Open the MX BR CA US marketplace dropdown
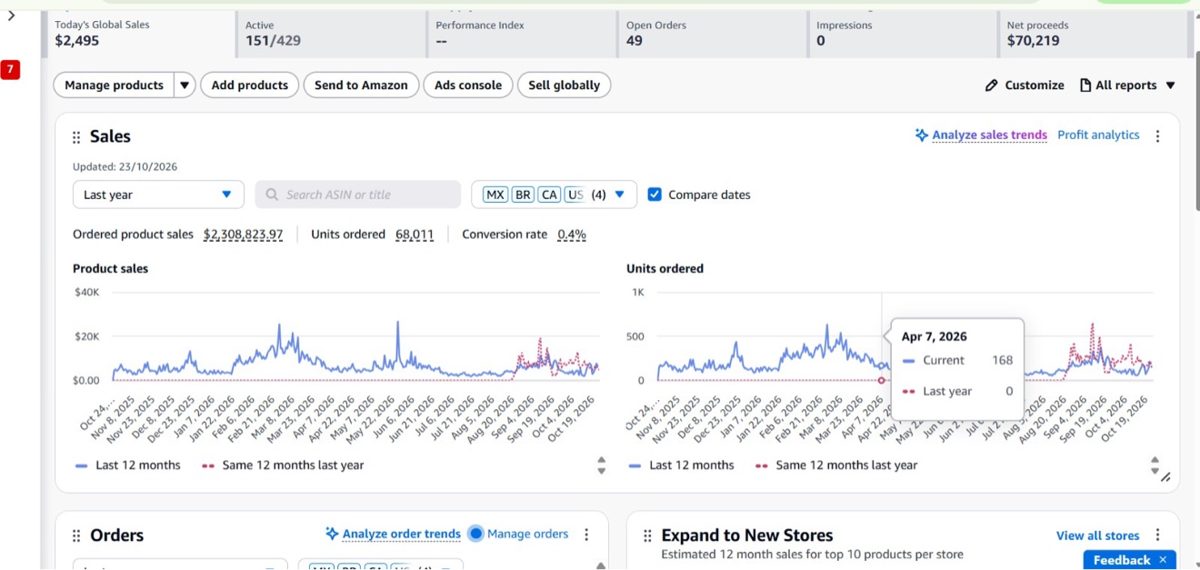1200x570 pixels. (x=554, y=195)
